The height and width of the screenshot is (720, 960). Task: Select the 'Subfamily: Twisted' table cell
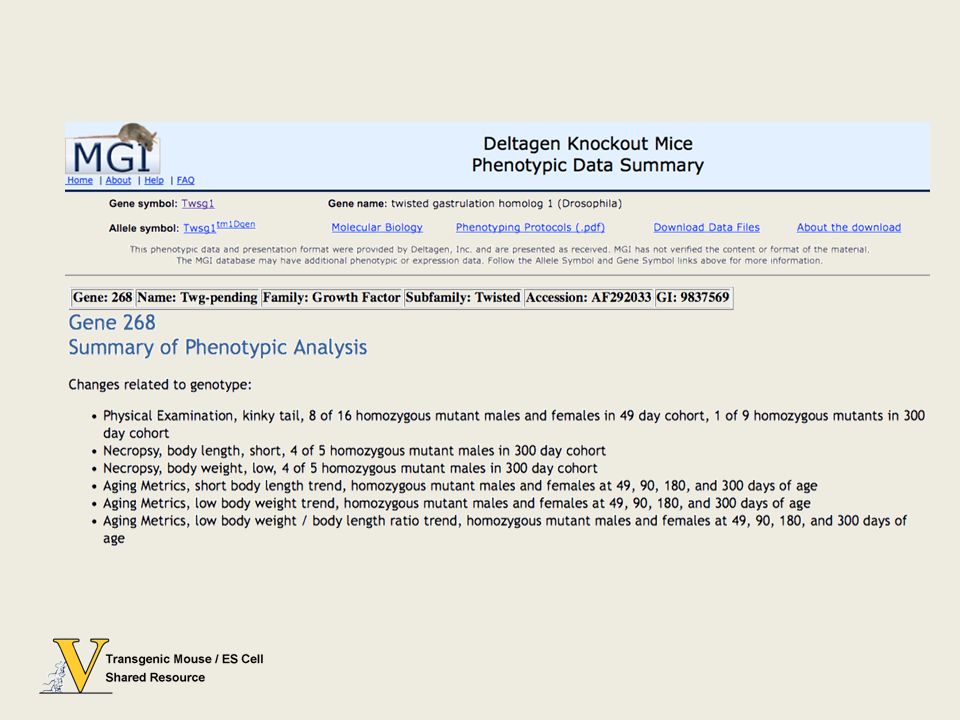463,298
